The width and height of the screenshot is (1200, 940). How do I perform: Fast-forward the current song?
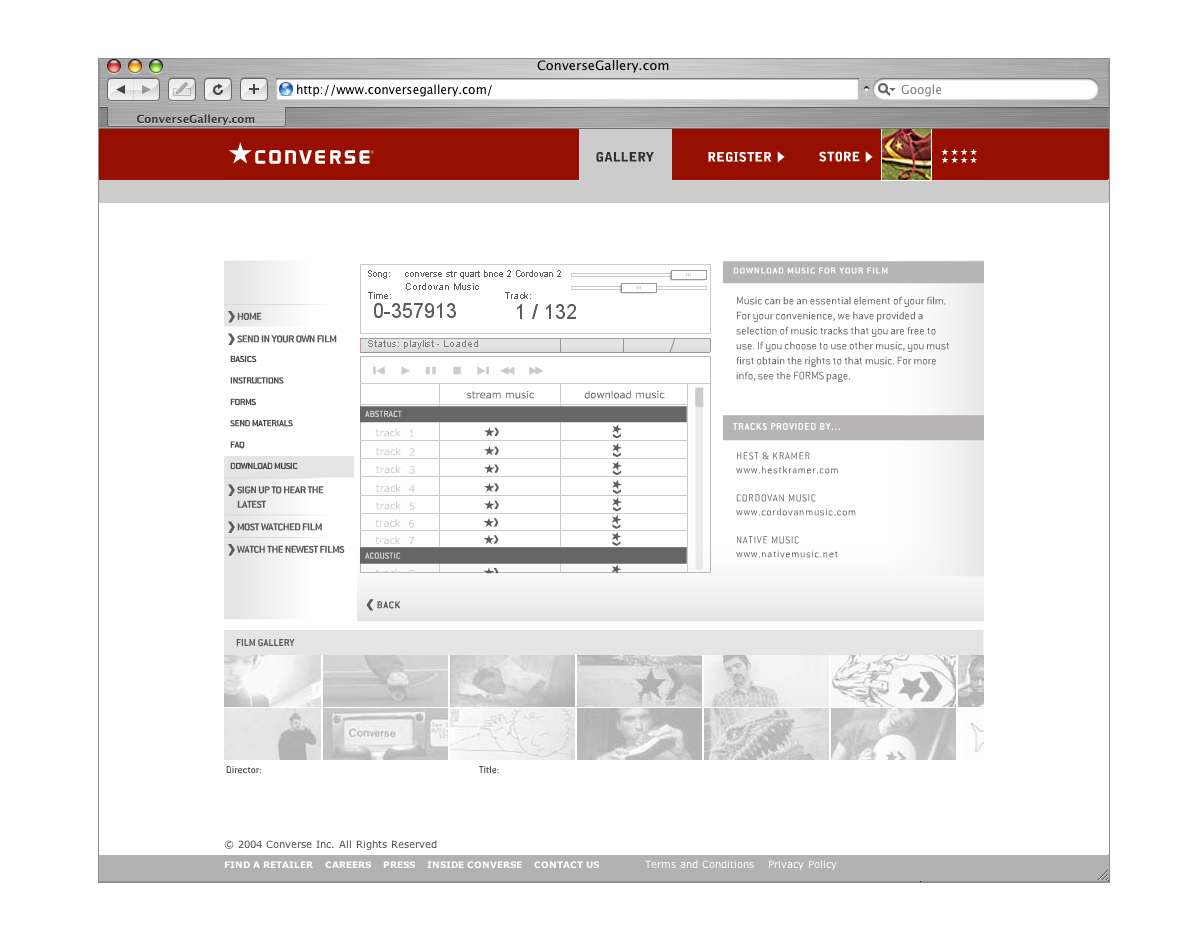tap(536, 371)
